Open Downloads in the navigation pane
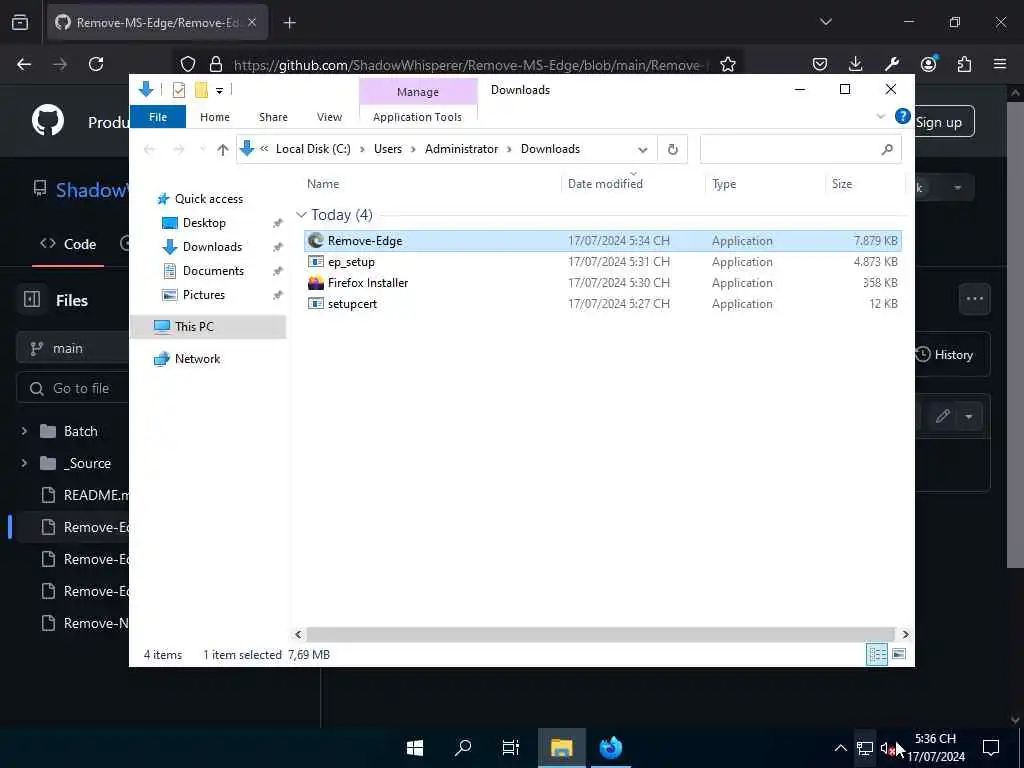The image size is (1024, 768). point(212,247)
